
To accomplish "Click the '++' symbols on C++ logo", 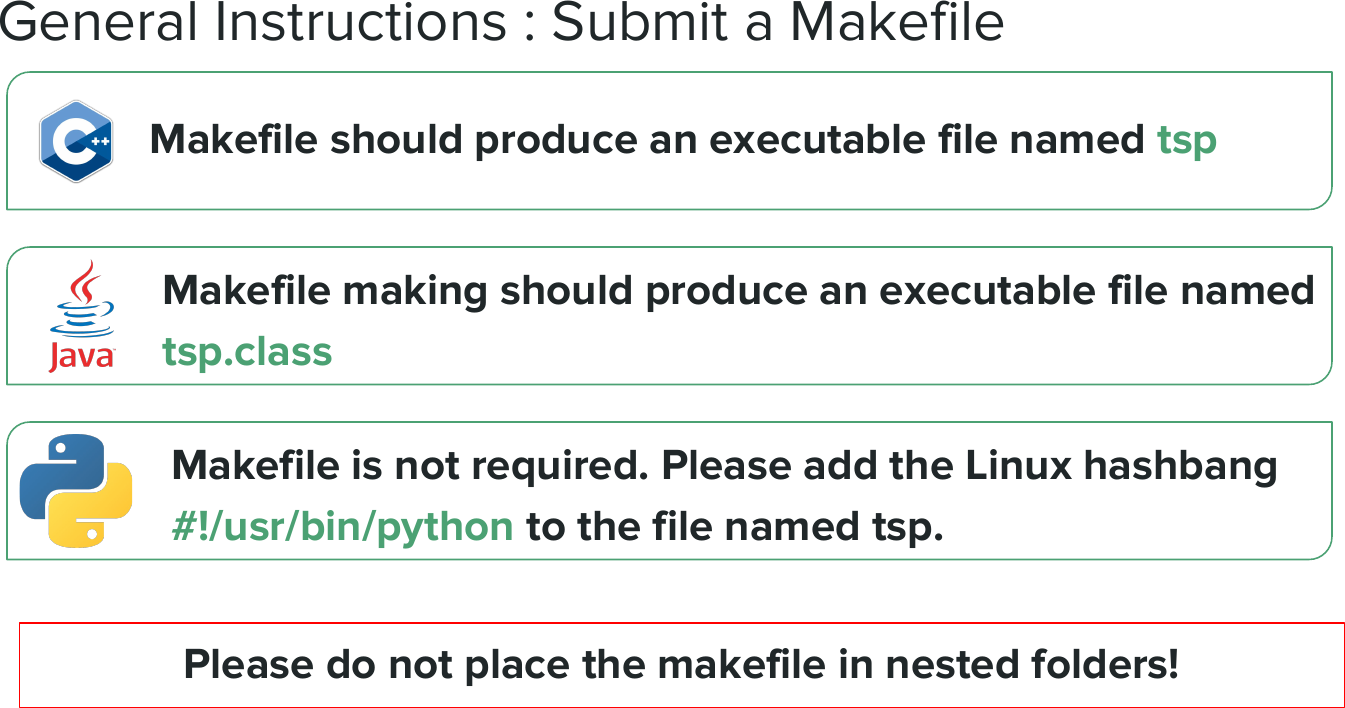I will [x=99, y=143].
